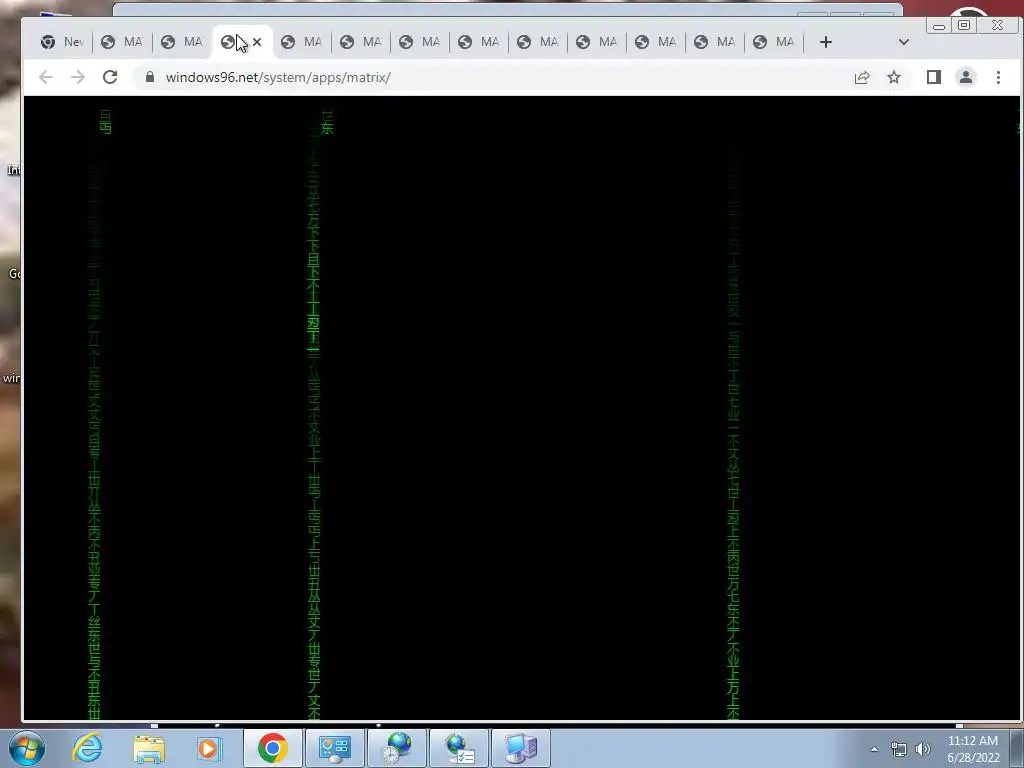Launch Internet Explorer from the taskbar
1024x768 pixels.
coord(88,748)
